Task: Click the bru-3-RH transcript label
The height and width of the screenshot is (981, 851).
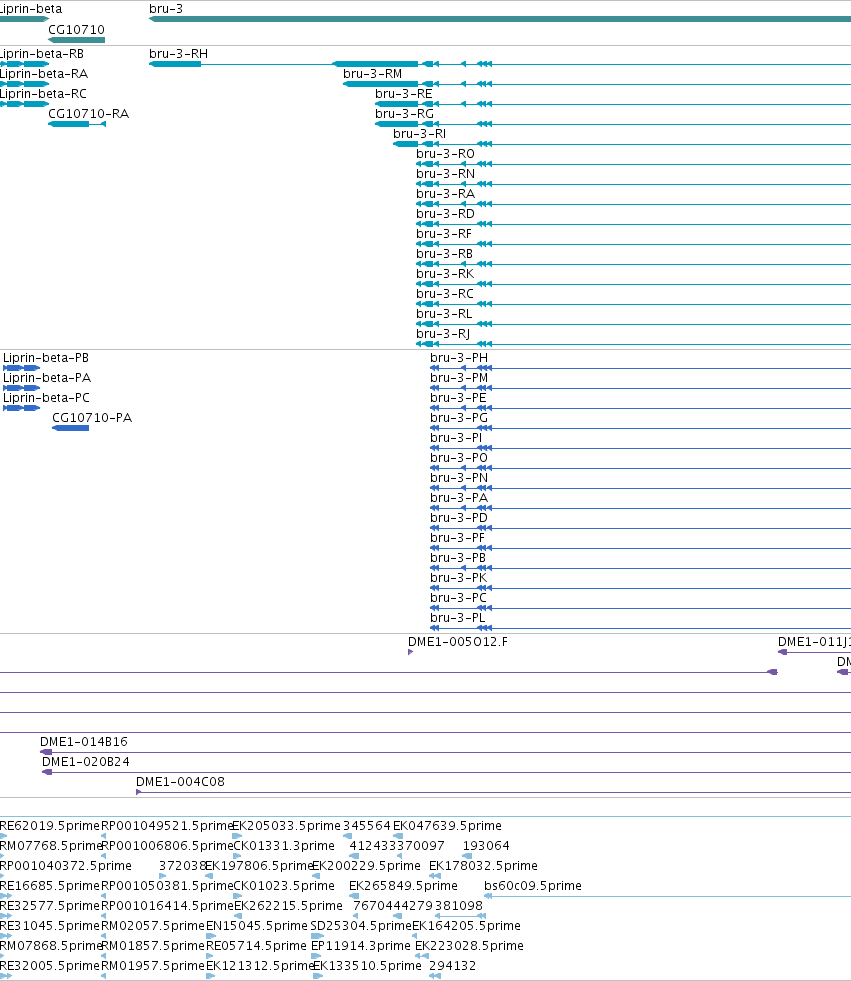Action: (x=178, y=54)
